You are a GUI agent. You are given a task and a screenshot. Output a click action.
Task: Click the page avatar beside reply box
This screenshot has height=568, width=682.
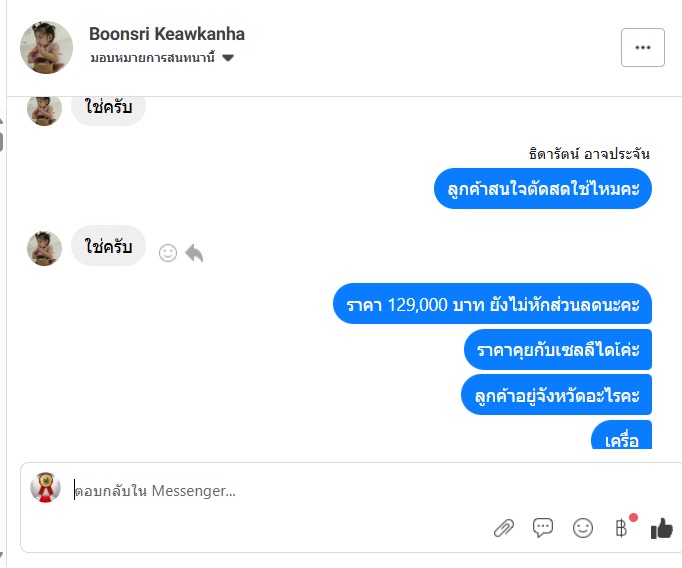45,487
